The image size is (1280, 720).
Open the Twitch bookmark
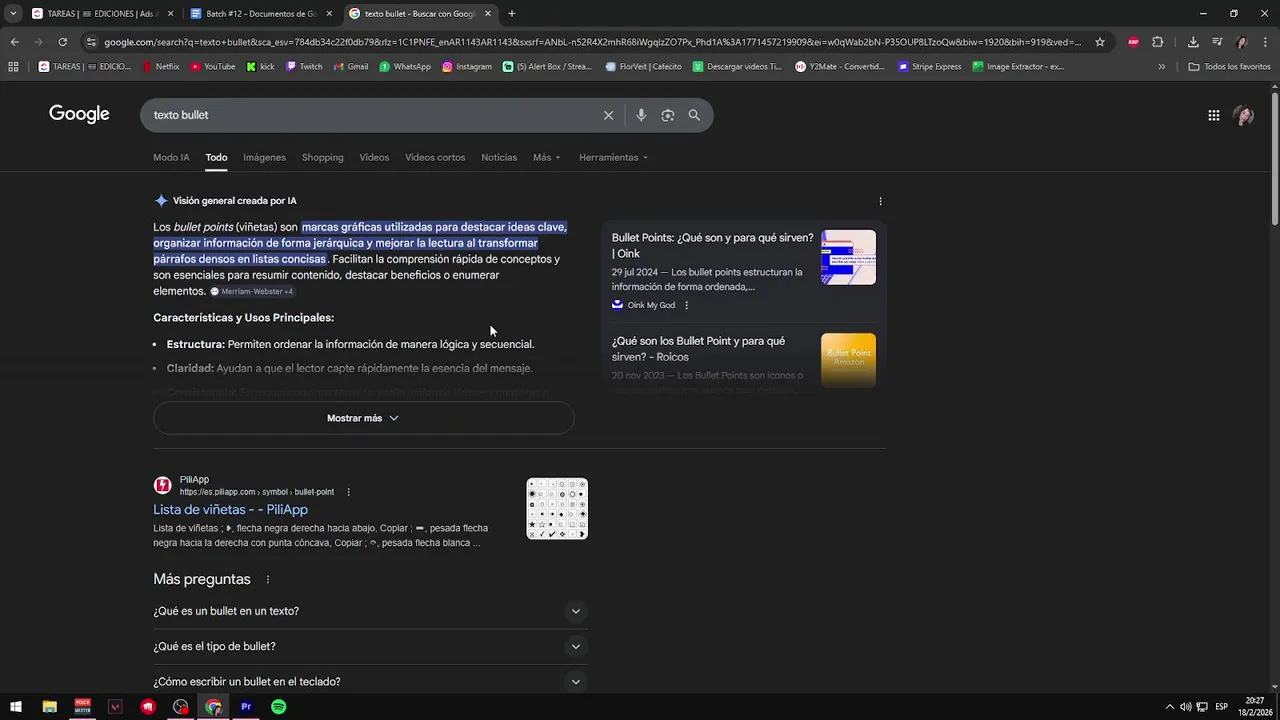(x=304, y=67)
